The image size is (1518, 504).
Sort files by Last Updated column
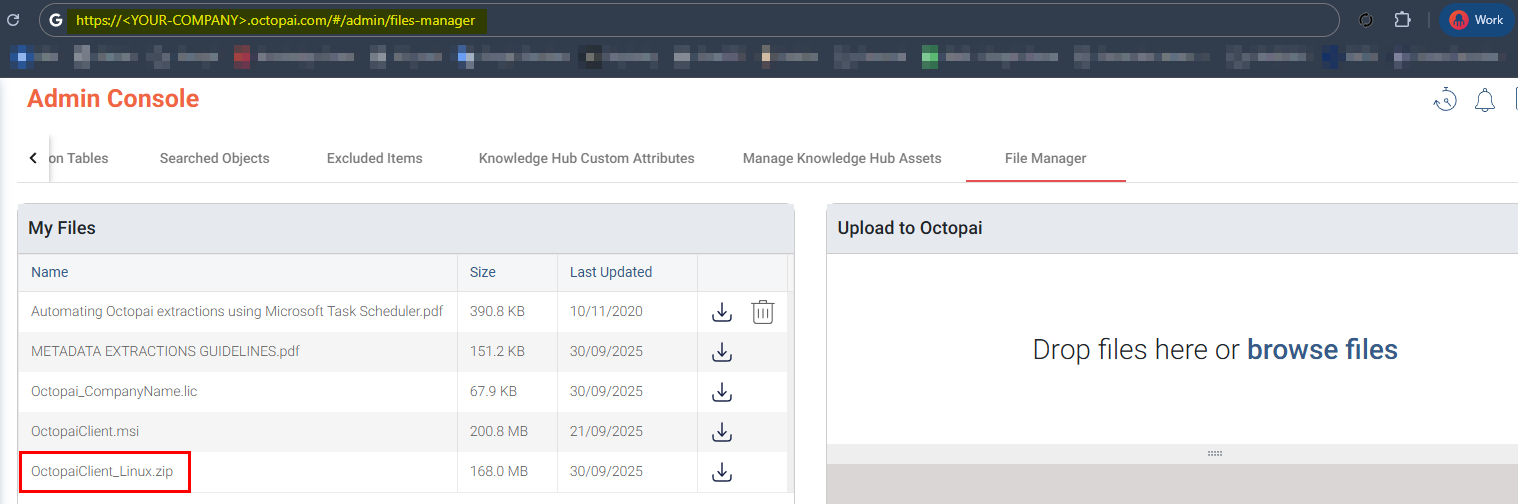tap(610, 272)
